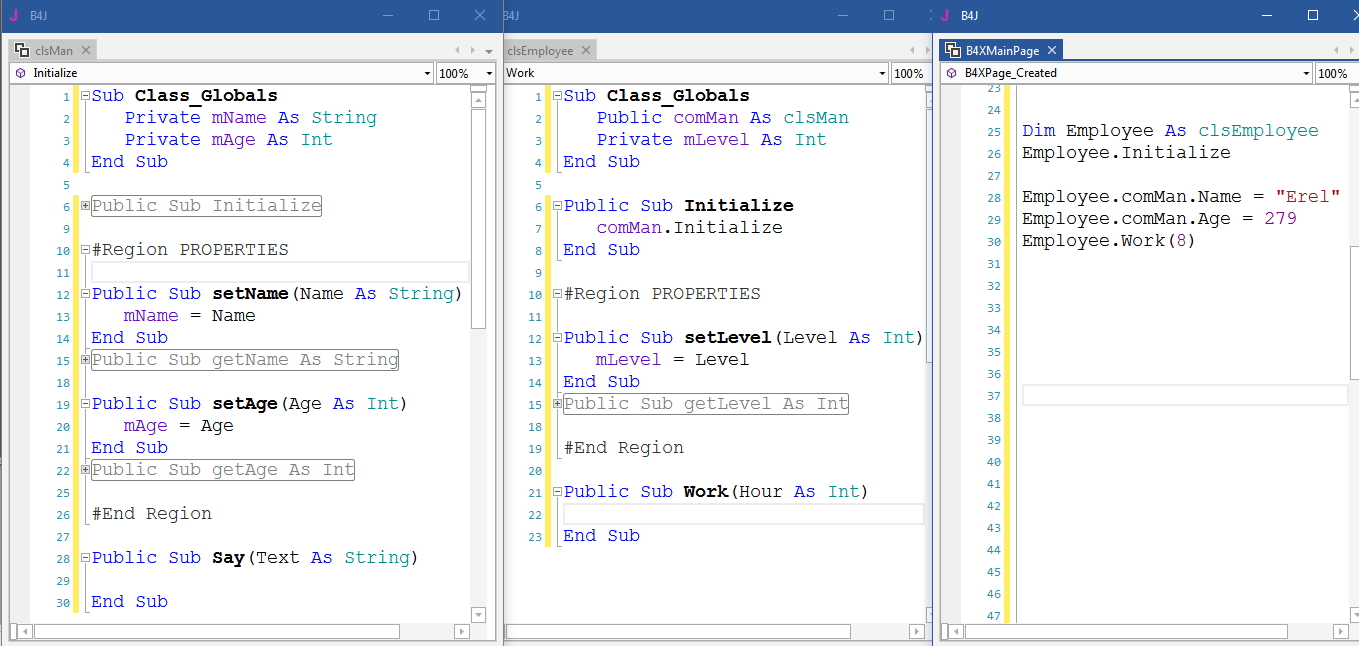Collapse setName sub in clsMan
The width and height of the screenshot is (1359, 646).
point(85,294)
